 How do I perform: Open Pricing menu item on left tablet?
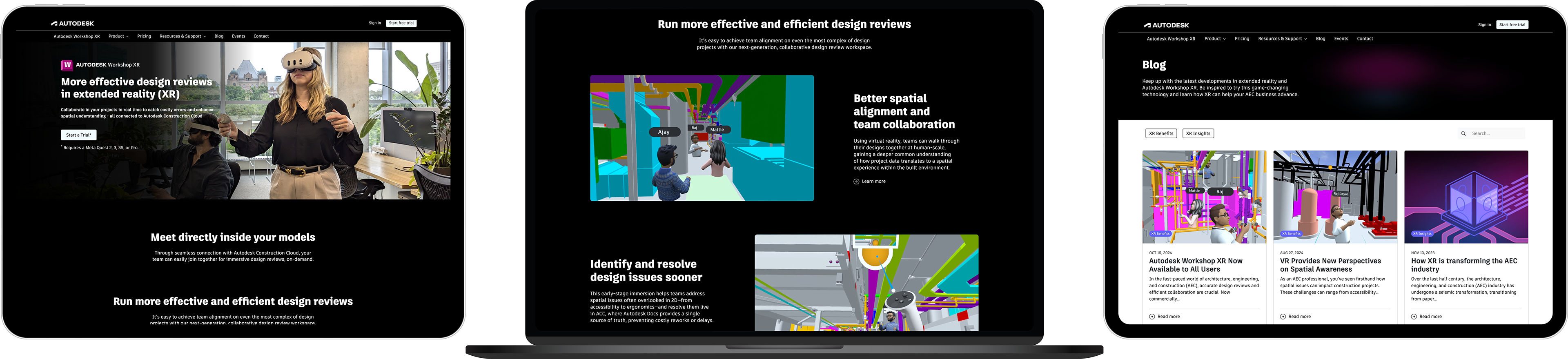click(144, 36)
